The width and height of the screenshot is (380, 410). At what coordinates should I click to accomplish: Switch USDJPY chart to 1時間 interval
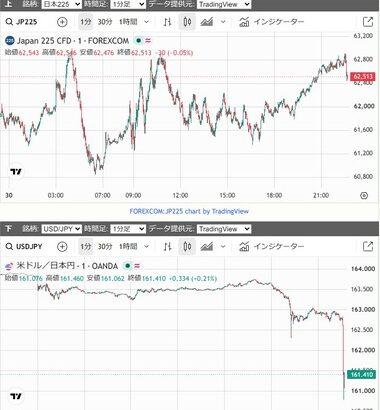[x=128, y=247]
